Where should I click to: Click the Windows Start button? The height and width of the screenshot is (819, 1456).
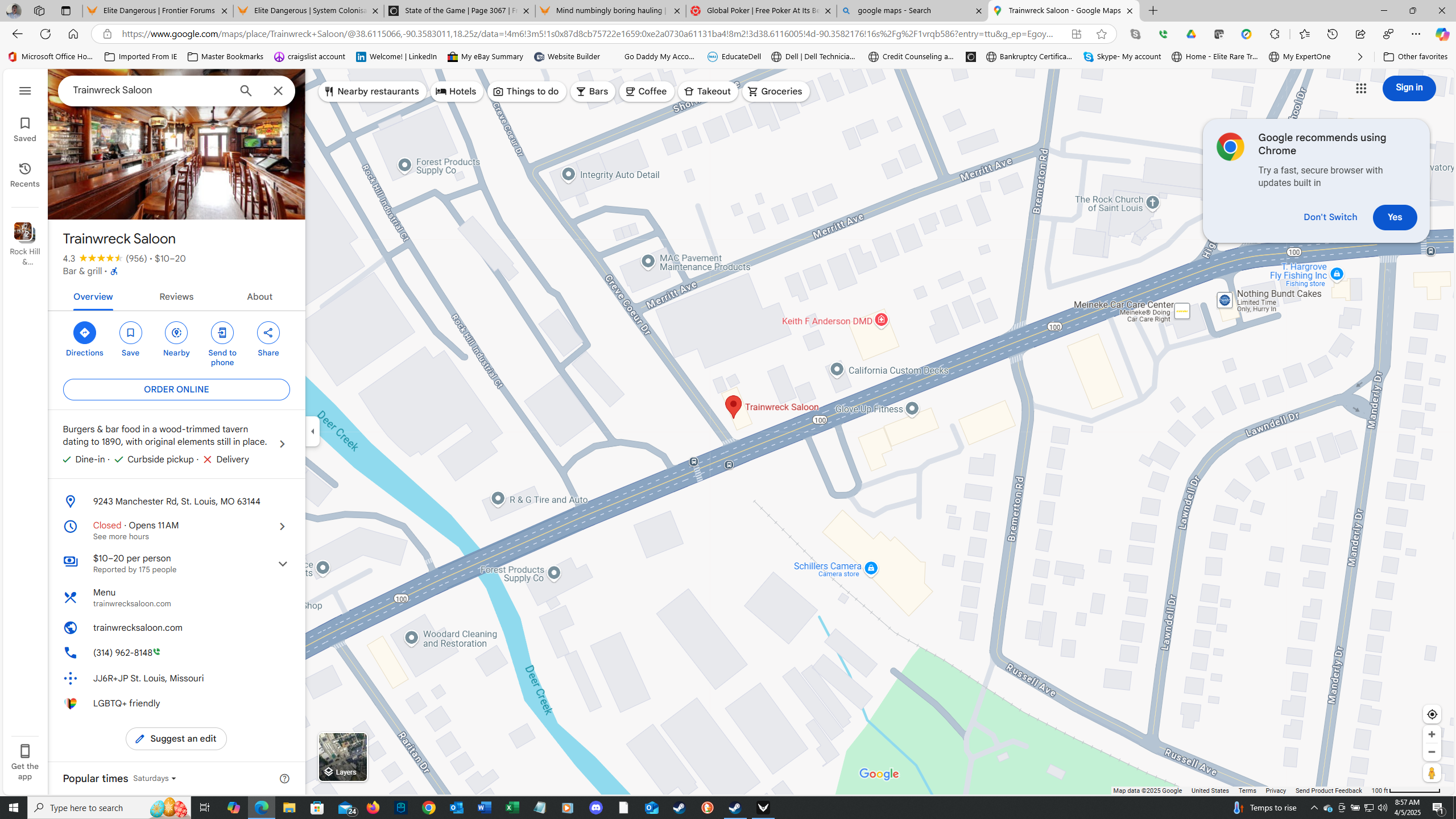(x=14, y=808)
